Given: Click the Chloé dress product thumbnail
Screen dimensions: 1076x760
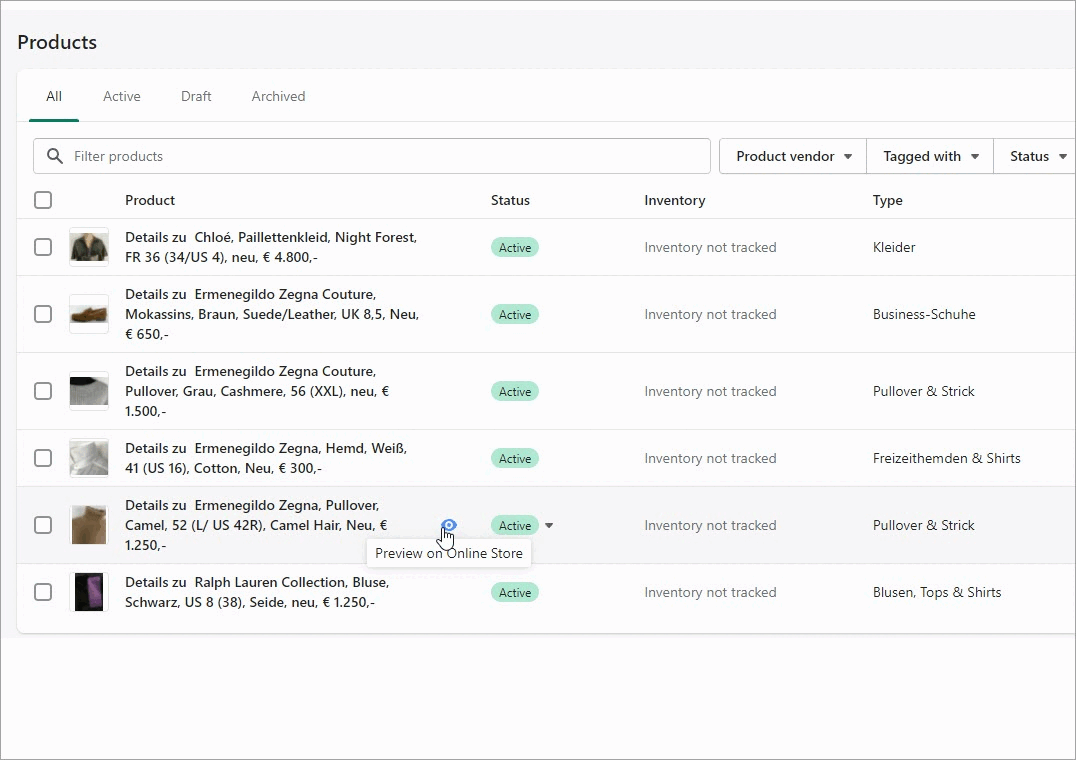Looking at the screenshot, I should [x=89, y=247].
